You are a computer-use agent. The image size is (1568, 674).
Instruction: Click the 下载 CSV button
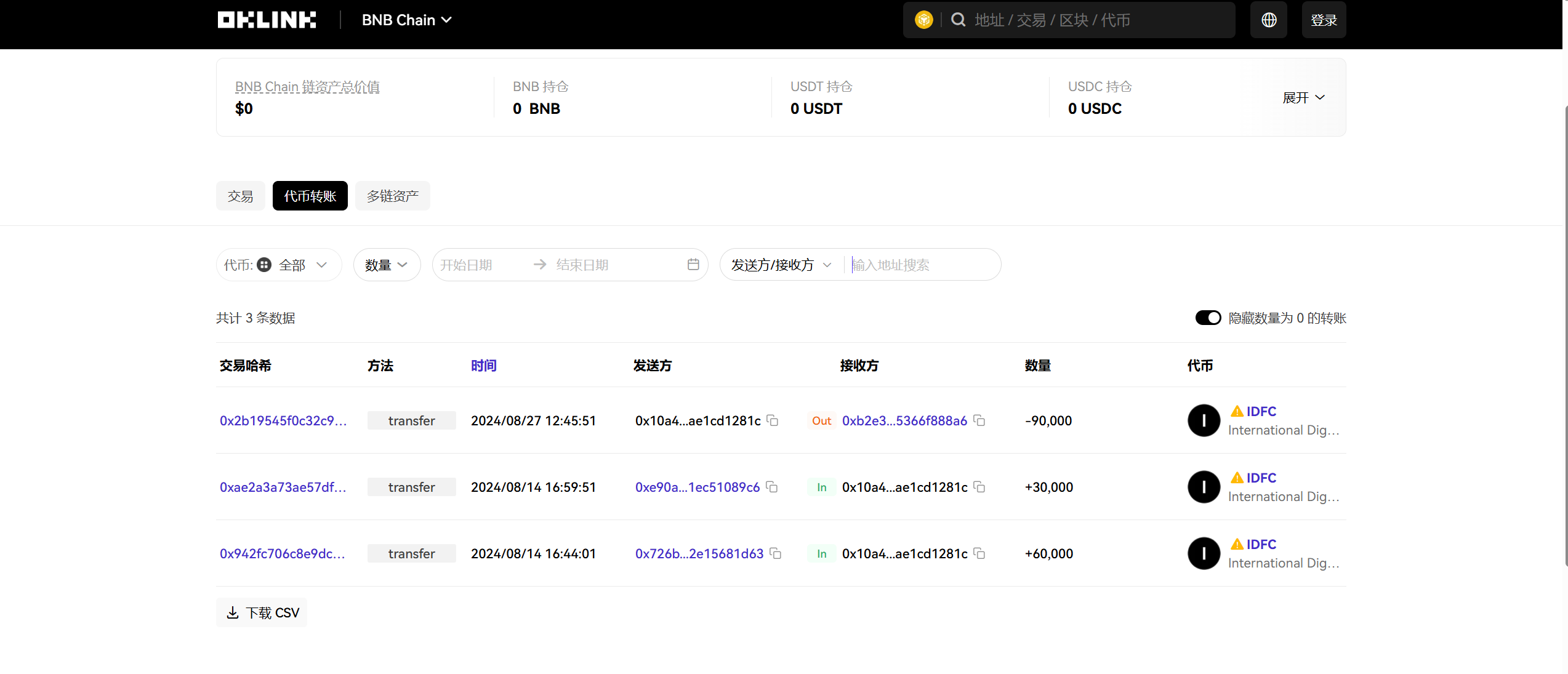(x=262, y=613)
